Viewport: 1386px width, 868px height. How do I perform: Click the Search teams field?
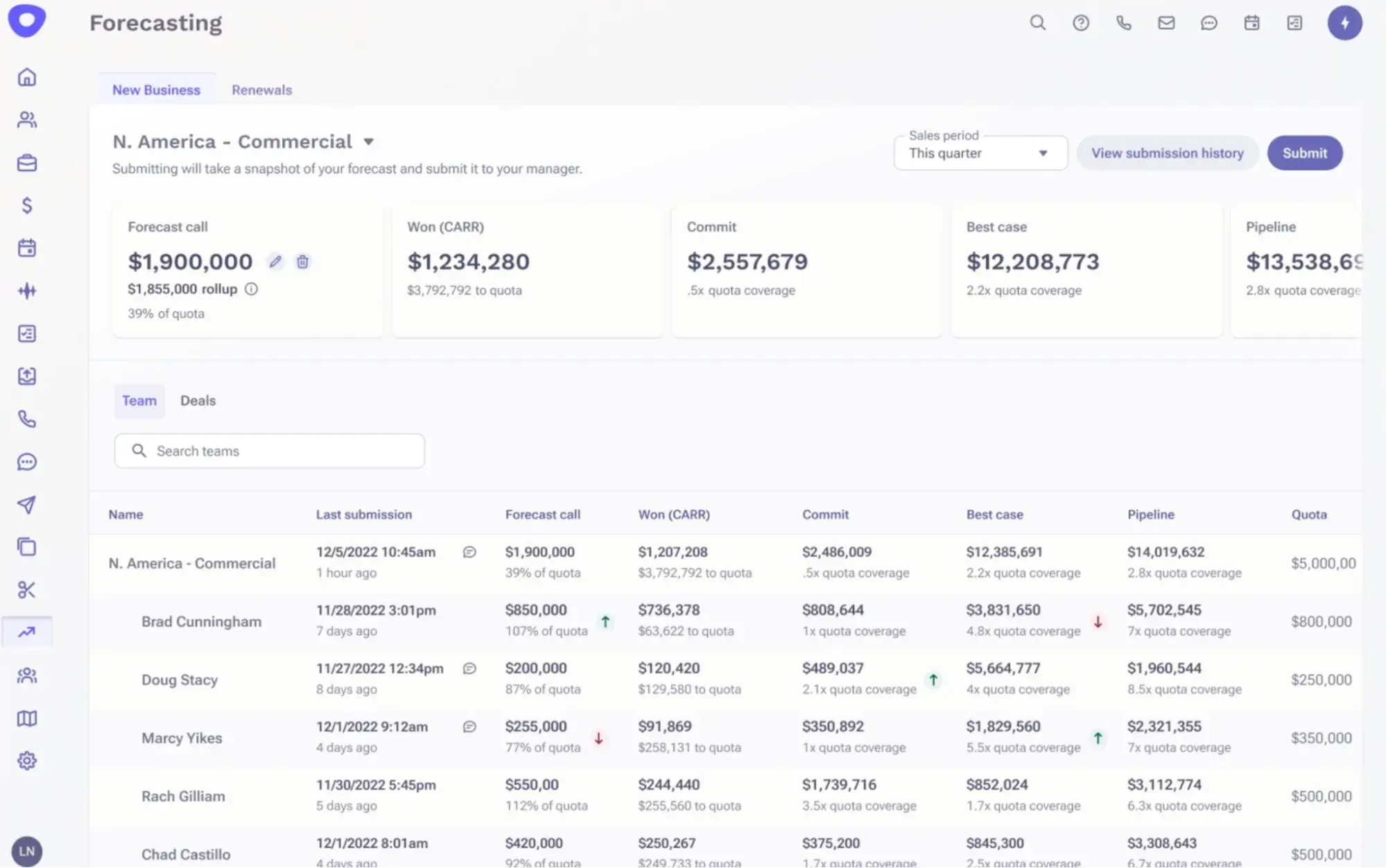270,451
